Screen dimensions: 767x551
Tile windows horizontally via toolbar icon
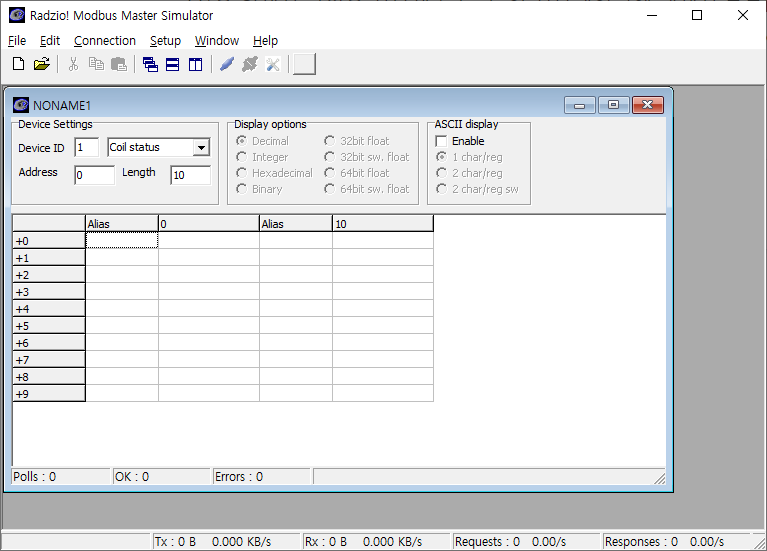[x=173, y=64]
